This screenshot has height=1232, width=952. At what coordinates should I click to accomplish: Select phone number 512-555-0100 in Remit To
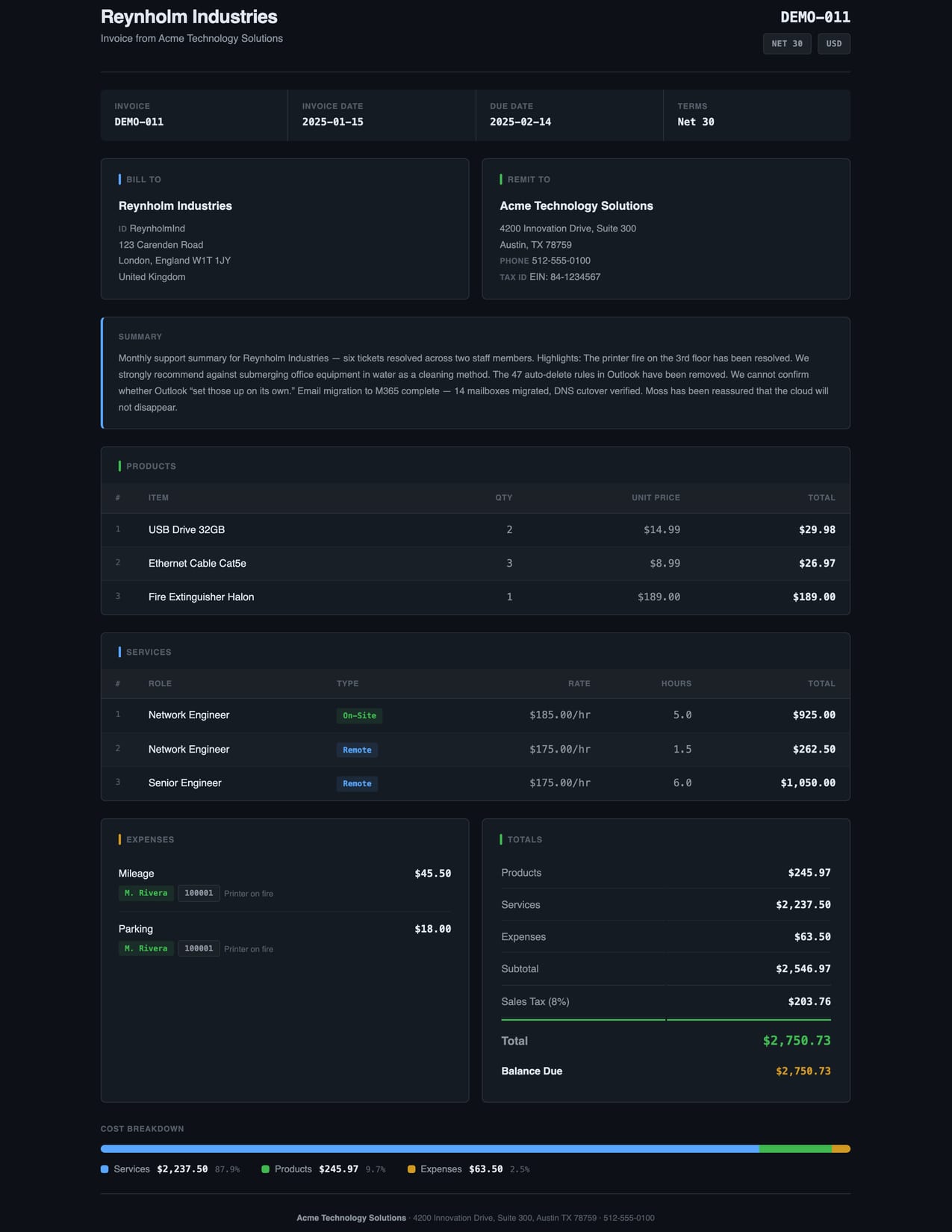click(561, 261)
